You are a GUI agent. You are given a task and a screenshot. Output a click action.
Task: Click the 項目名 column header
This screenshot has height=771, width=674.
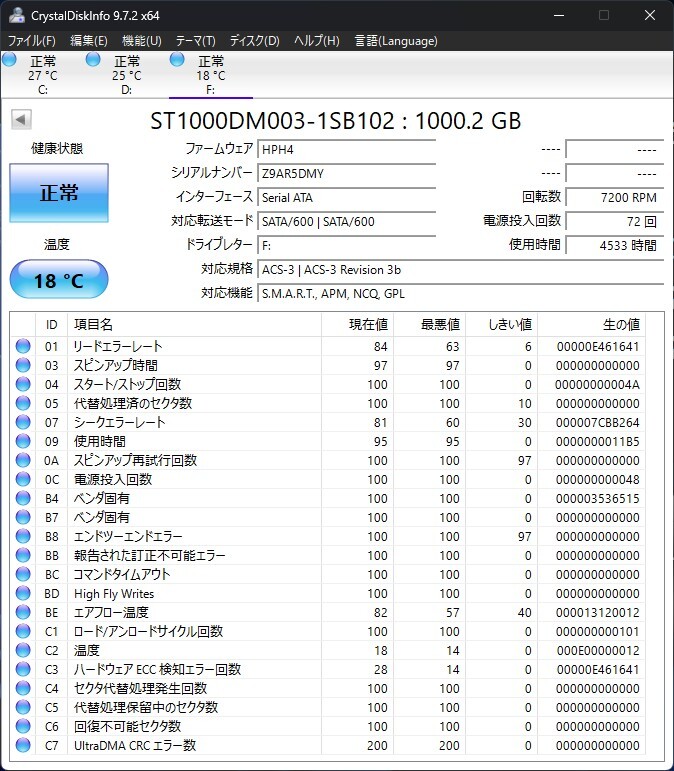pyautogui.click(x=195, y=325)
